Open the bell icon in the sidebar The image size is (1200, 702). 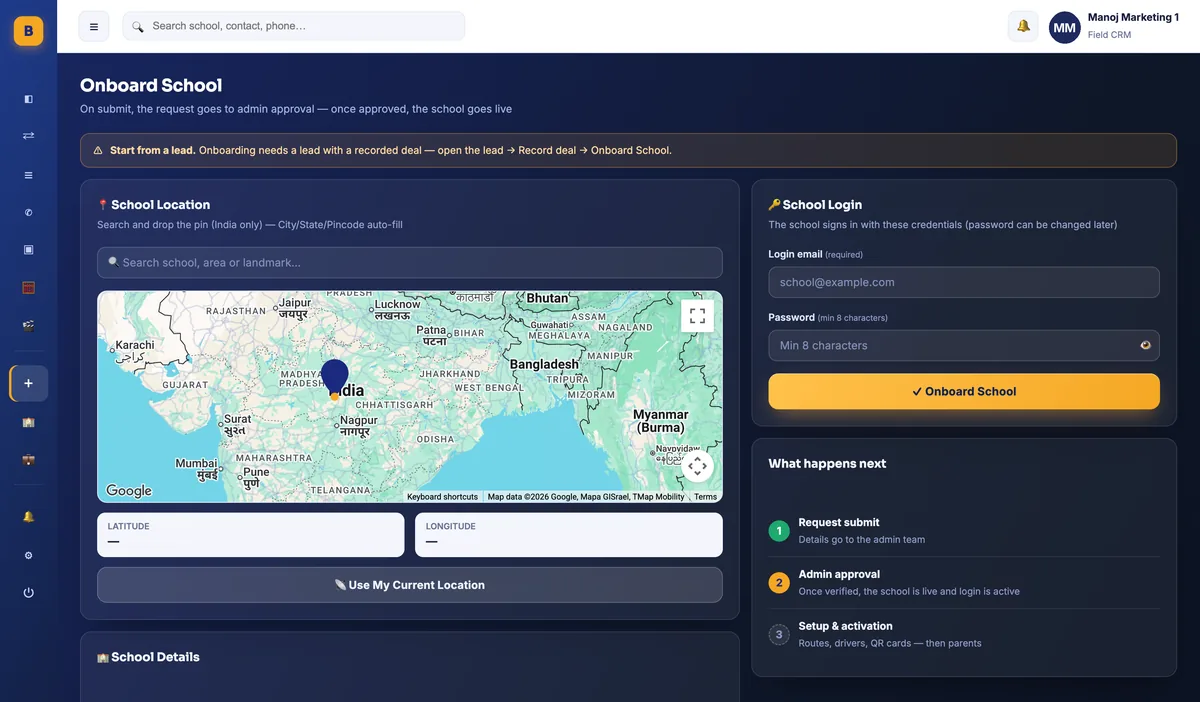tap(28, 517)
